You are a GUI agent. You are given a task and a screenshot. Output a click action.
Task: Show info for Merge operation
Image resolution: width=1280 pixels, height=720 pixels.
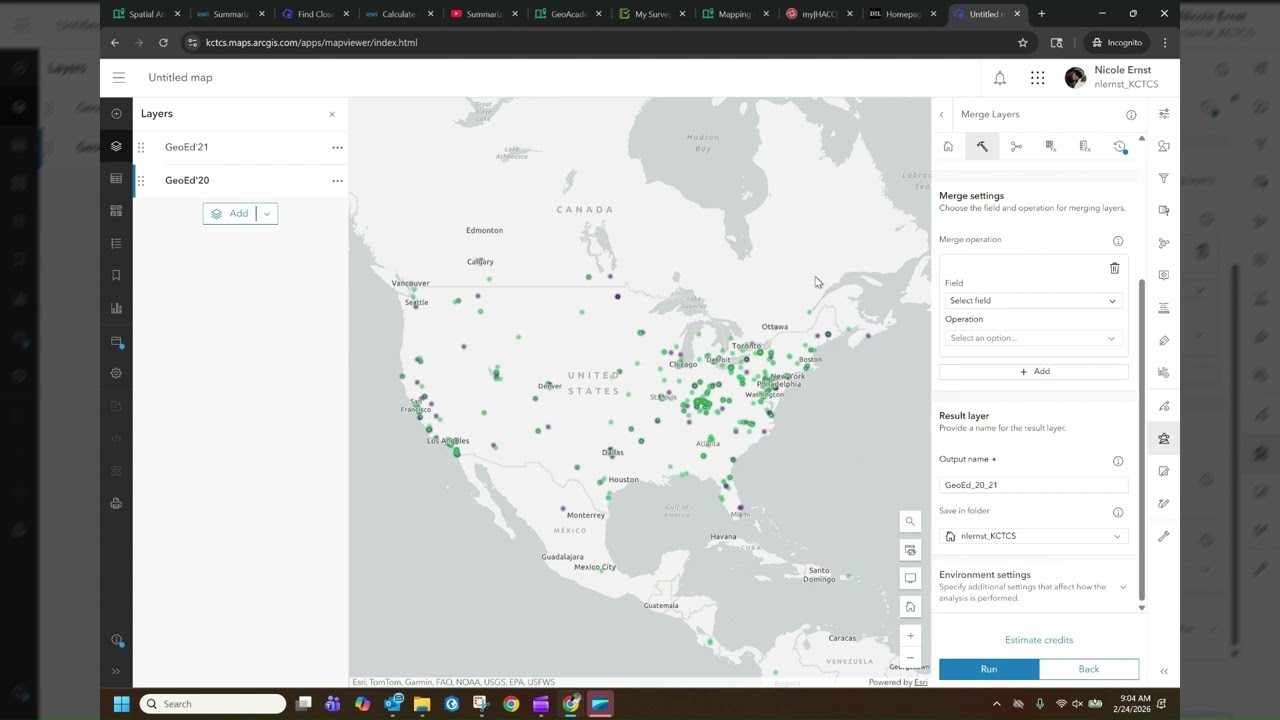click(1118, 241)
